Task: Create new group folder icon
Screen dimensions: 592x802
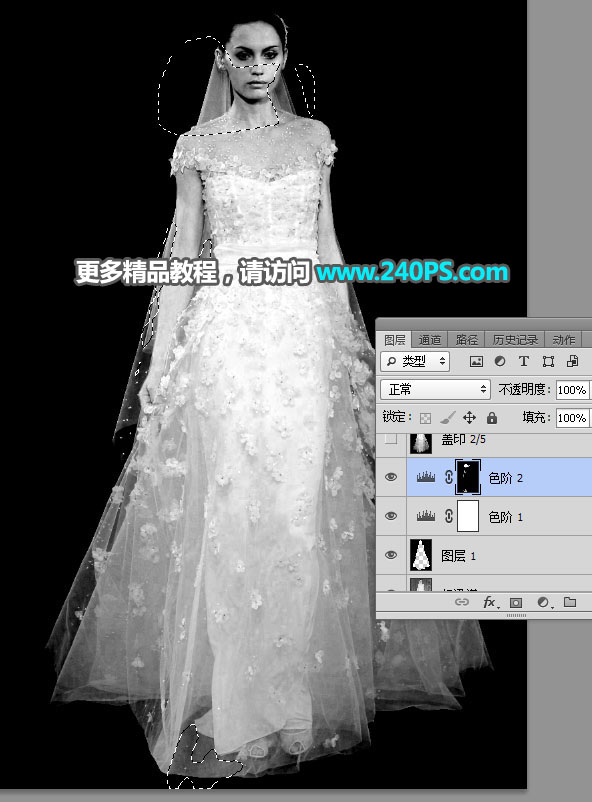Action: pyautogui.click(x=569, y=602)
